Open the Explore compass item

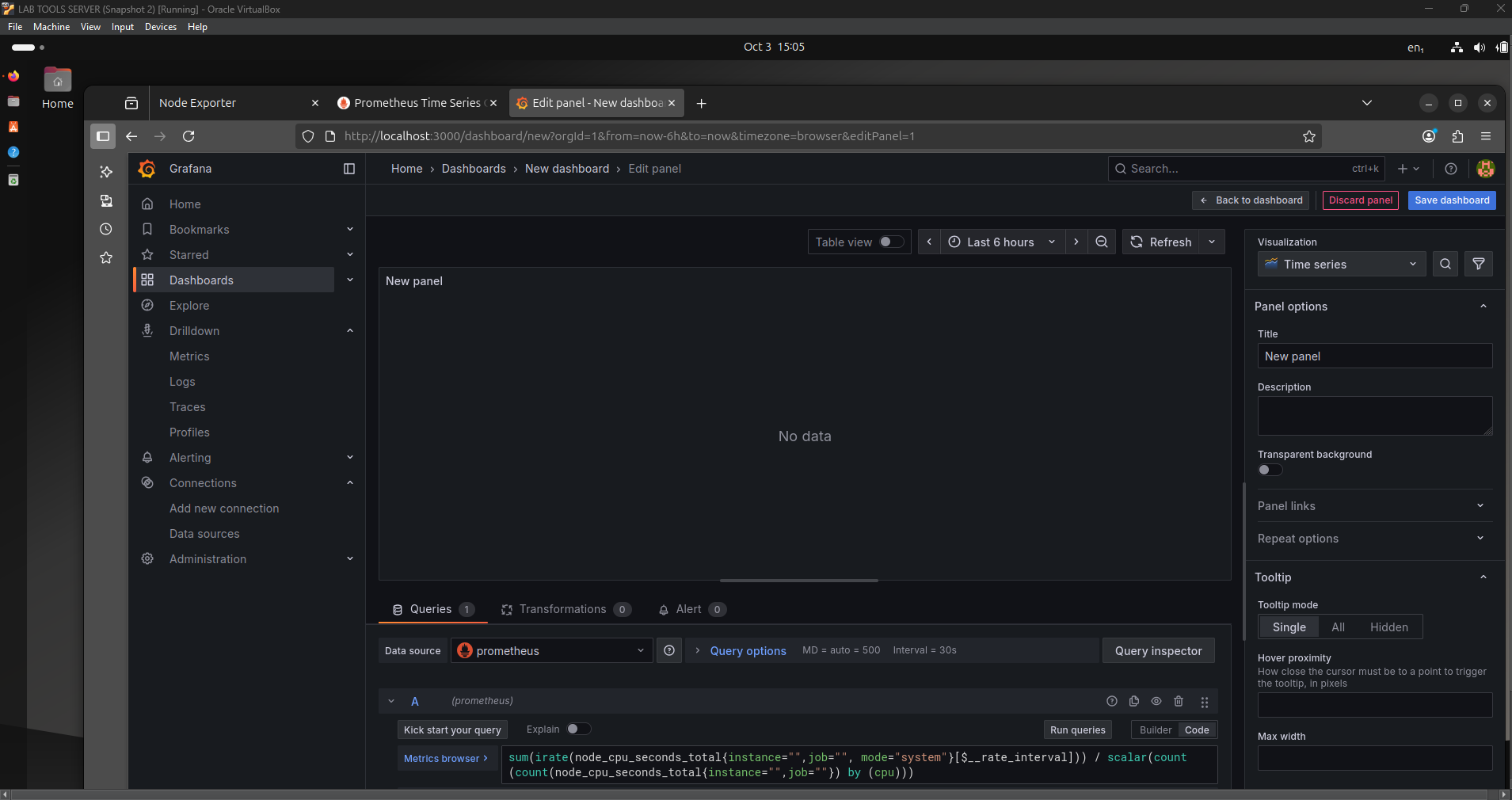[x=147, y=306]
